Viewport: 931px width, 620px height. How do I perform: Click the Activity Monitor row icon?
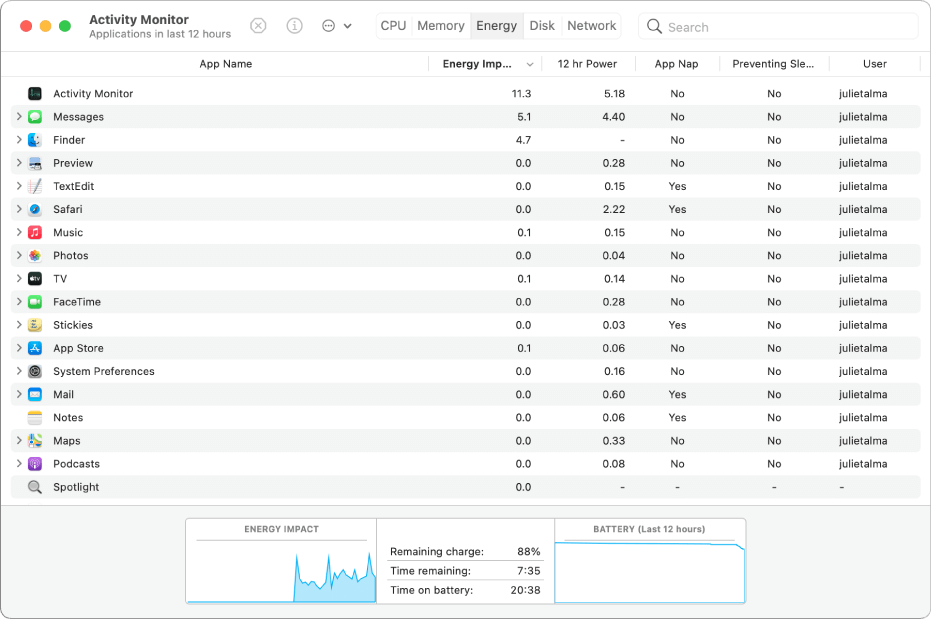[35, 93]
